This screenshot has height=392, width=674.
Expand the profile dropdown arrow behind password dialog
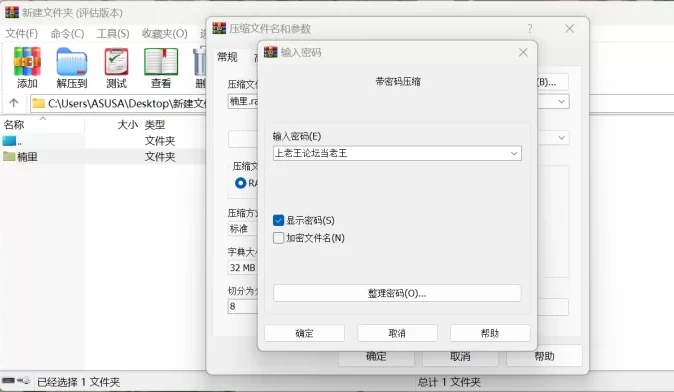pos(561,138)
